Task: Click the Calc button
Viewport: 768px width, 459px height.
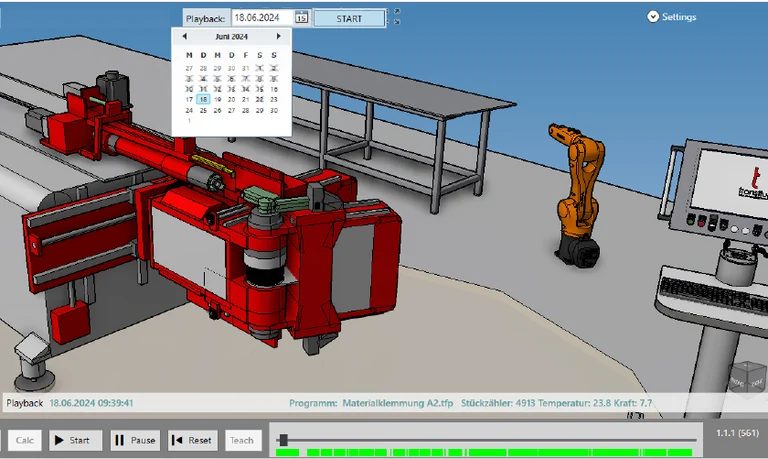Action: [x=25, y=440]
